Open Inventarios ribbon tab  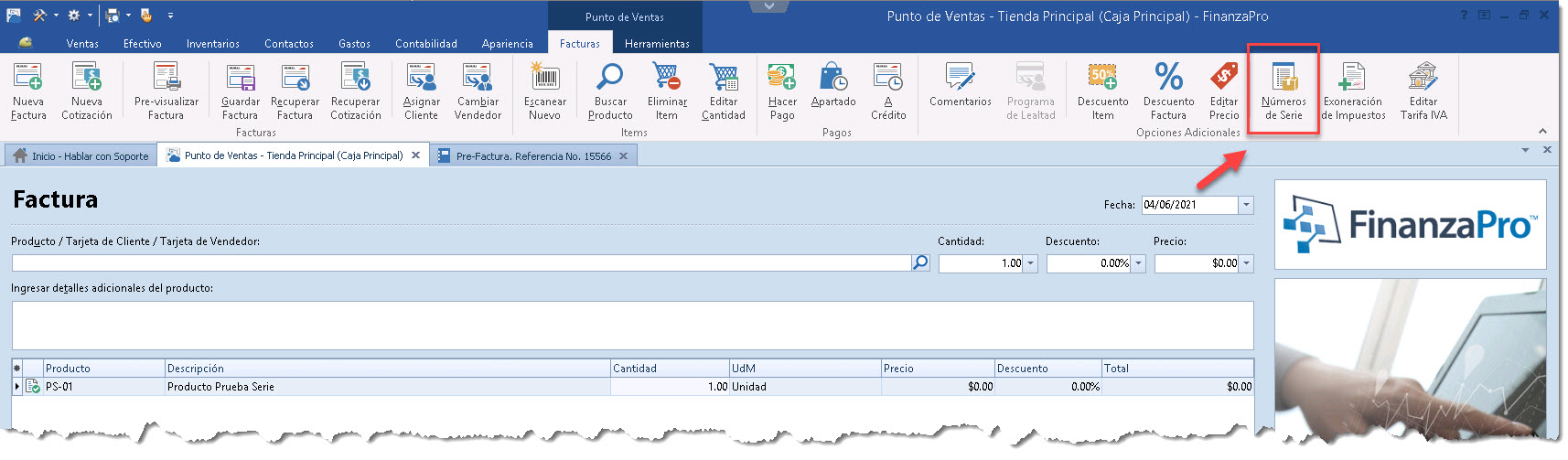coord(213,44)
